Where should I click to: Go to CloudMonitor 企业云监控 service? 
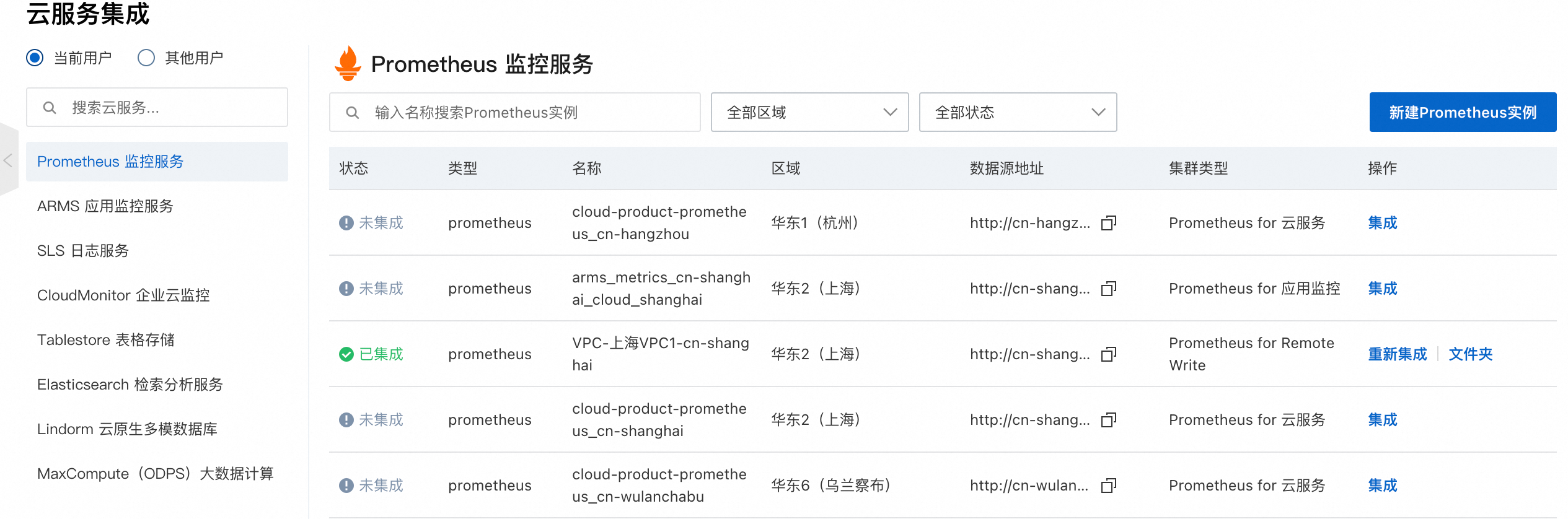click(x=123, y=295)
